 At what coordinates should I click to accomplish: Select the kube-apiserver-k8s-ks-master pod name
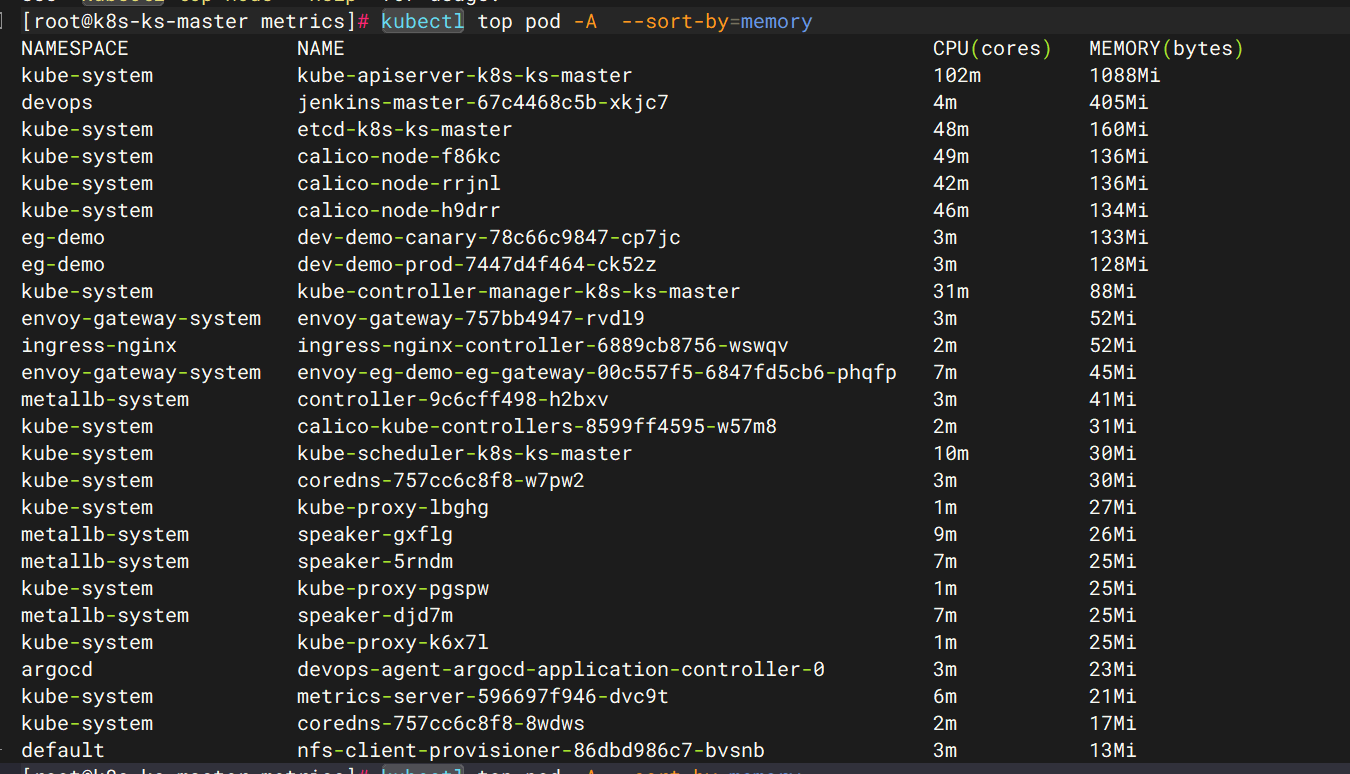(464, 75)
